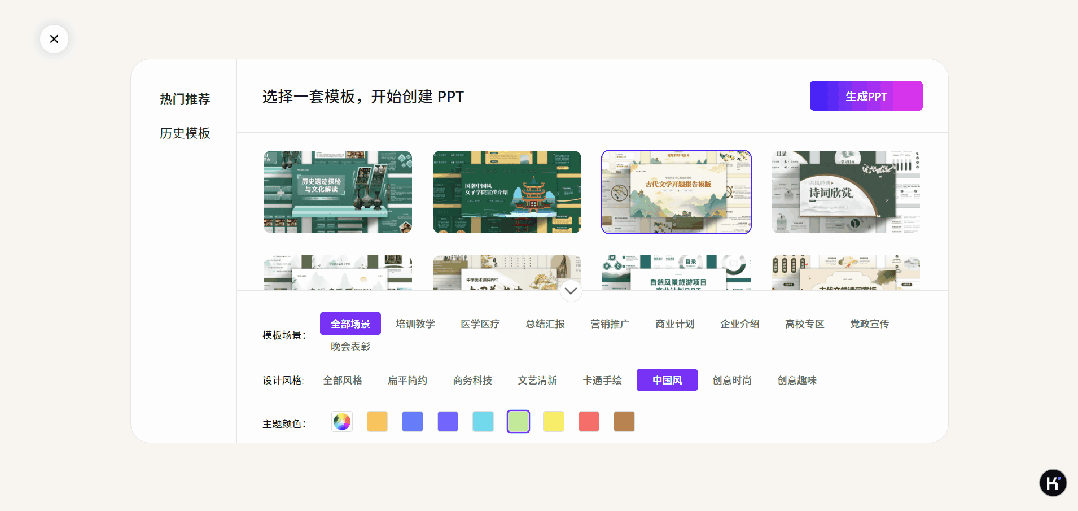This screenshot has height=511, width=1078.
Task: Choose the purple theme color swatch
Action: point(448,422)
